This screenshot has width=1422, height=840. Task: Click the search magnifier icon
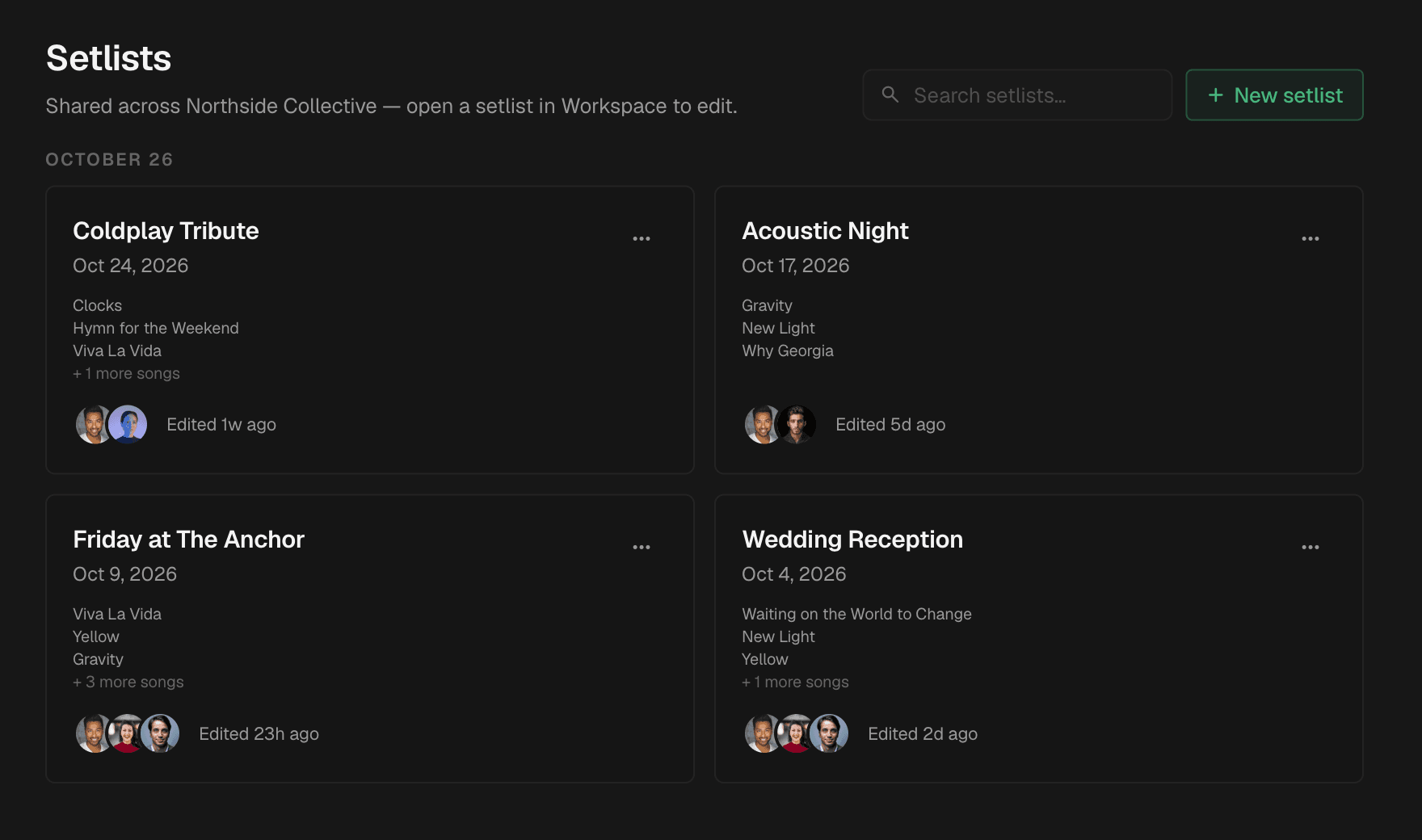pos(890,94)
